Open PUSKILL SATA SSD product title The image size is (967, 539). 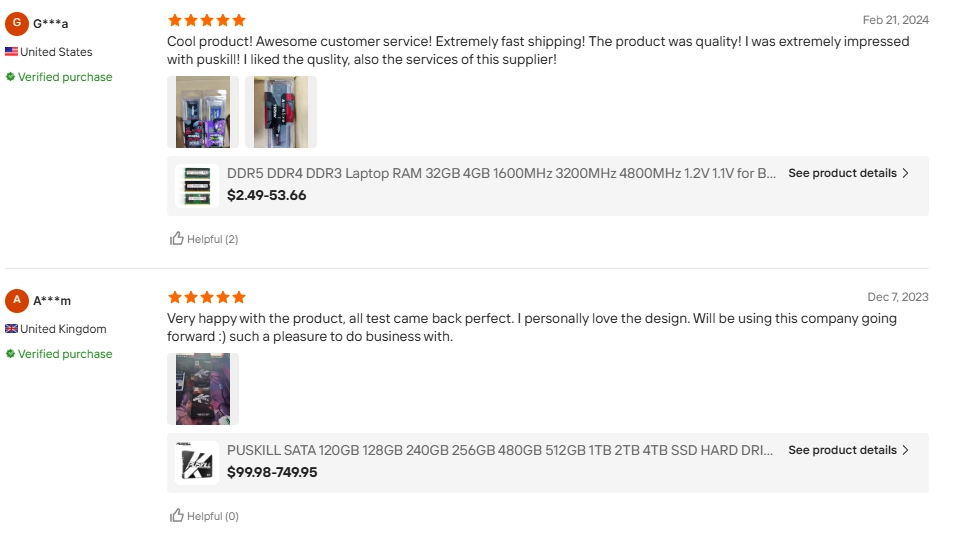499,450
